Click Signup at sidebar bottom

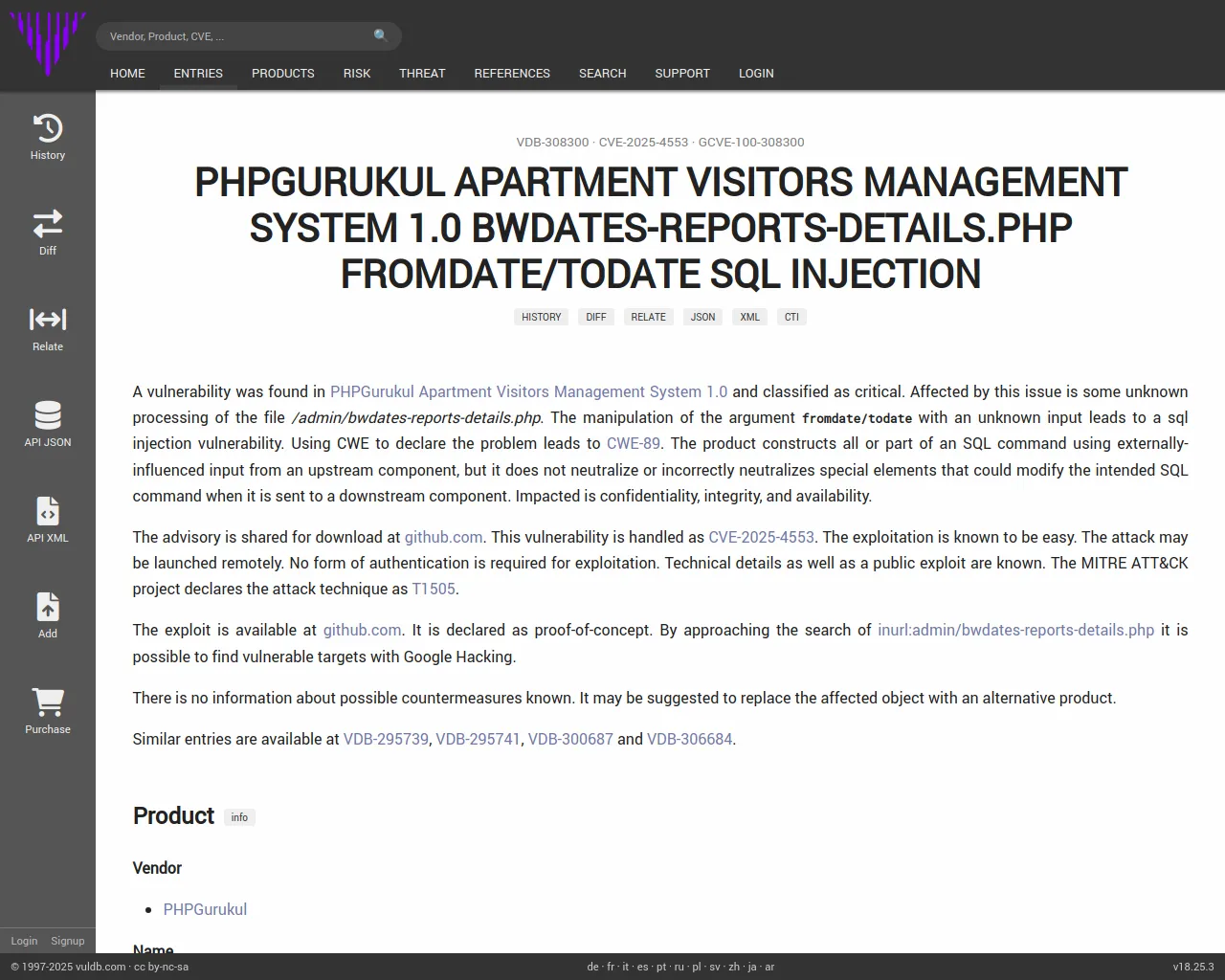67,941
